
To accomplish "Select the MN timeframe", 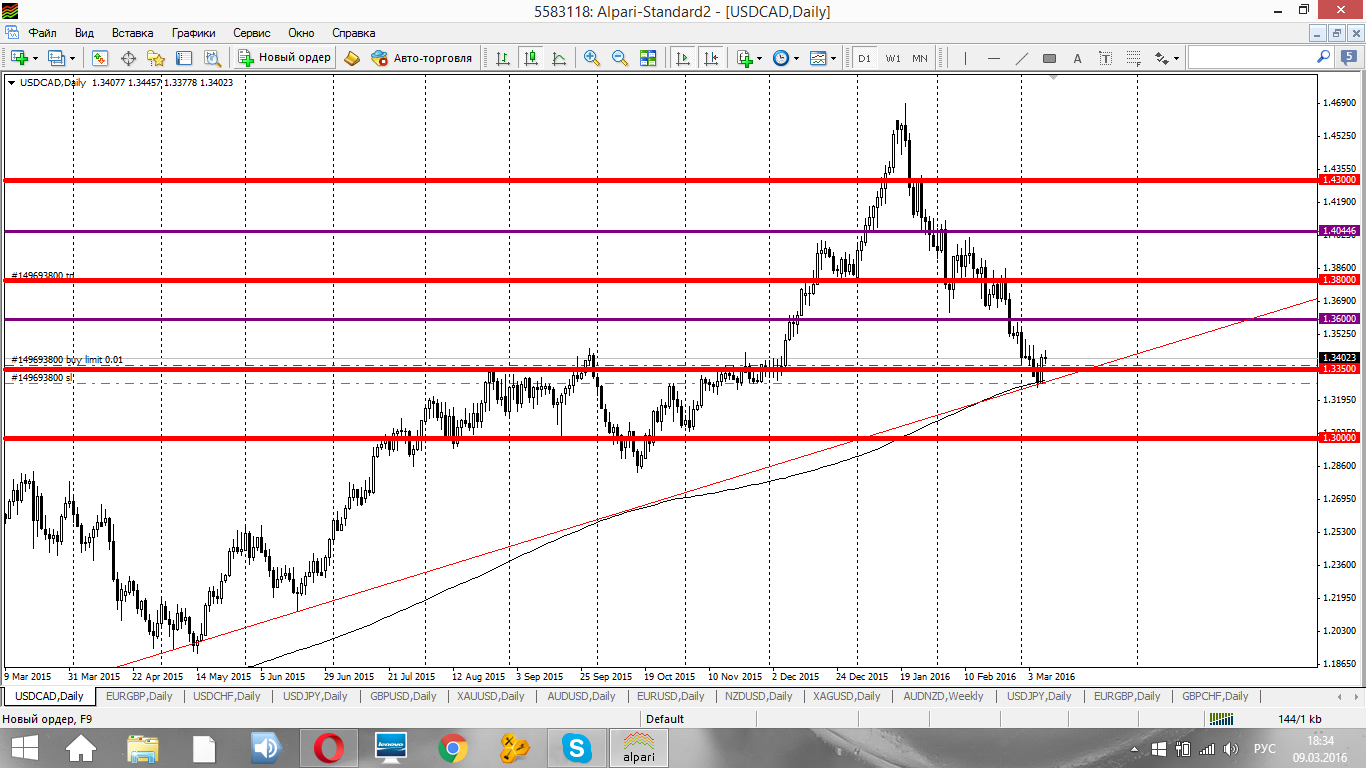I will 920,58.
